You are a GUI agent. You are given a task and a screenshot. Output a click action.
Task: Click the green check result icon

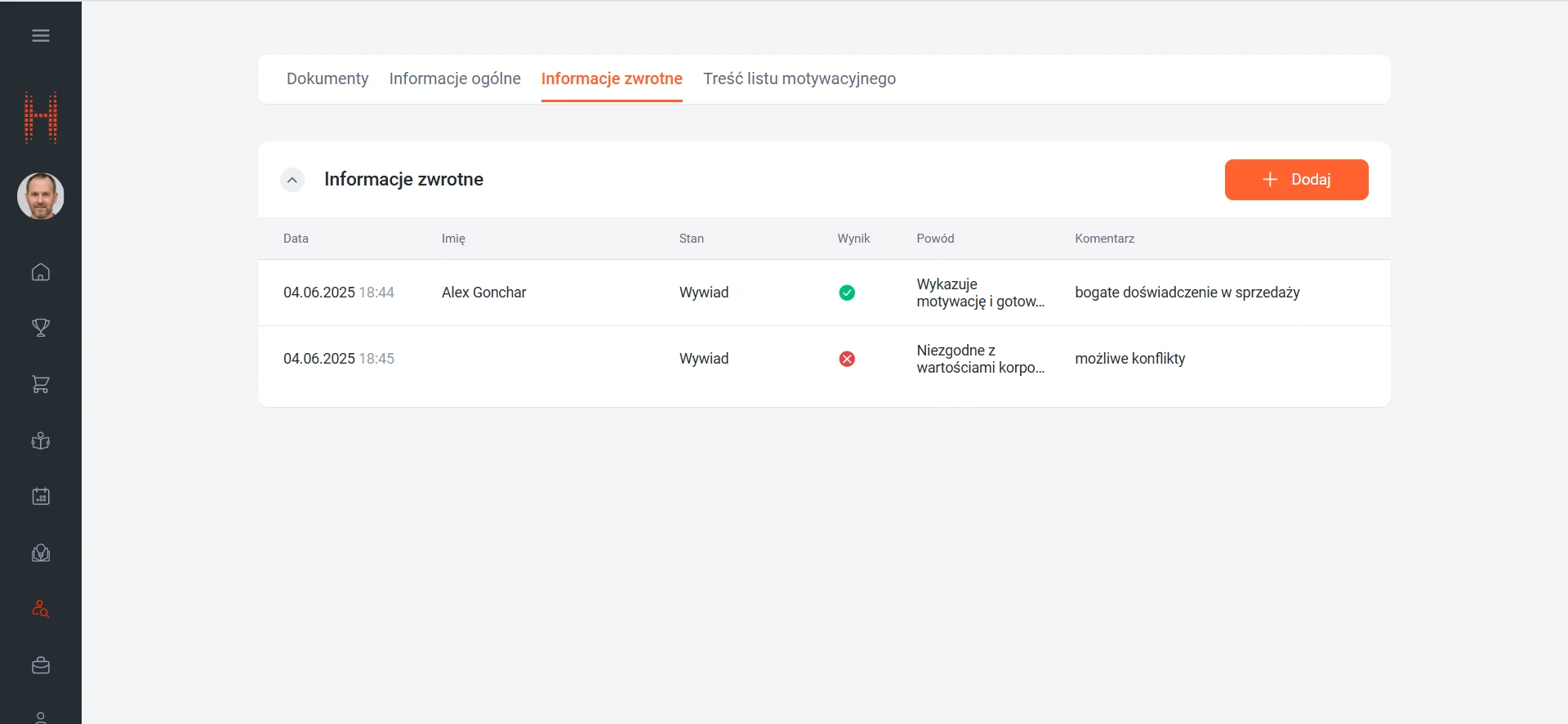coord(847,293)
